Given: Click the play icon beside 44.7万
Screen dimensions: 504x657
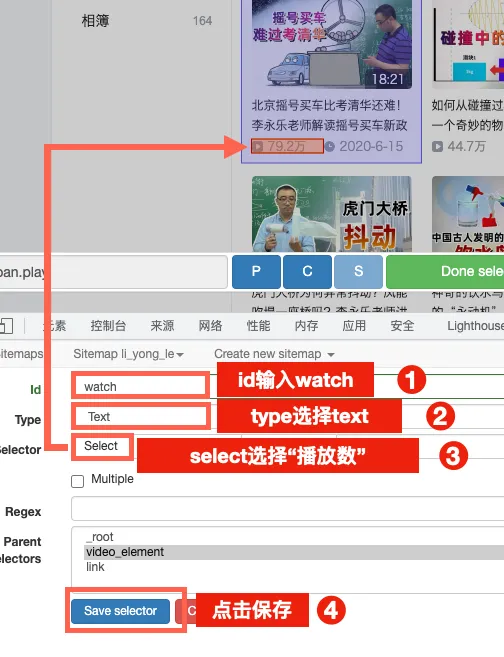Looking at the screenshot, I should click(x=437, y=146).
